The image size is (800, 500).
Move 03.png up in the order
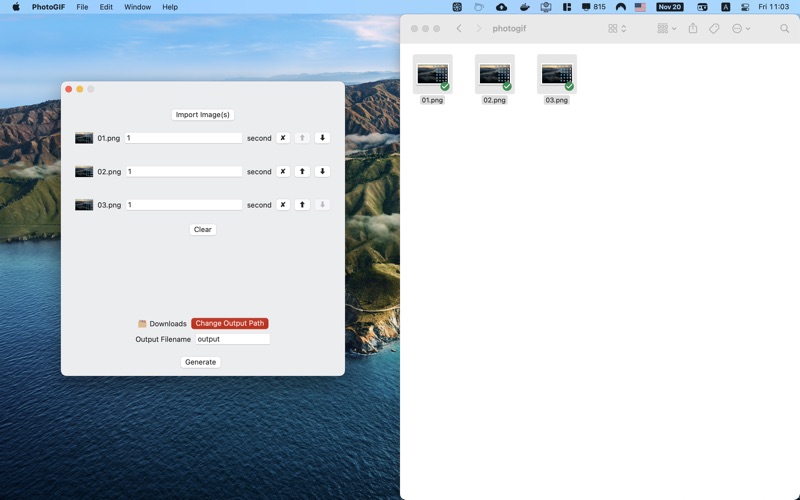pos(302,205)
